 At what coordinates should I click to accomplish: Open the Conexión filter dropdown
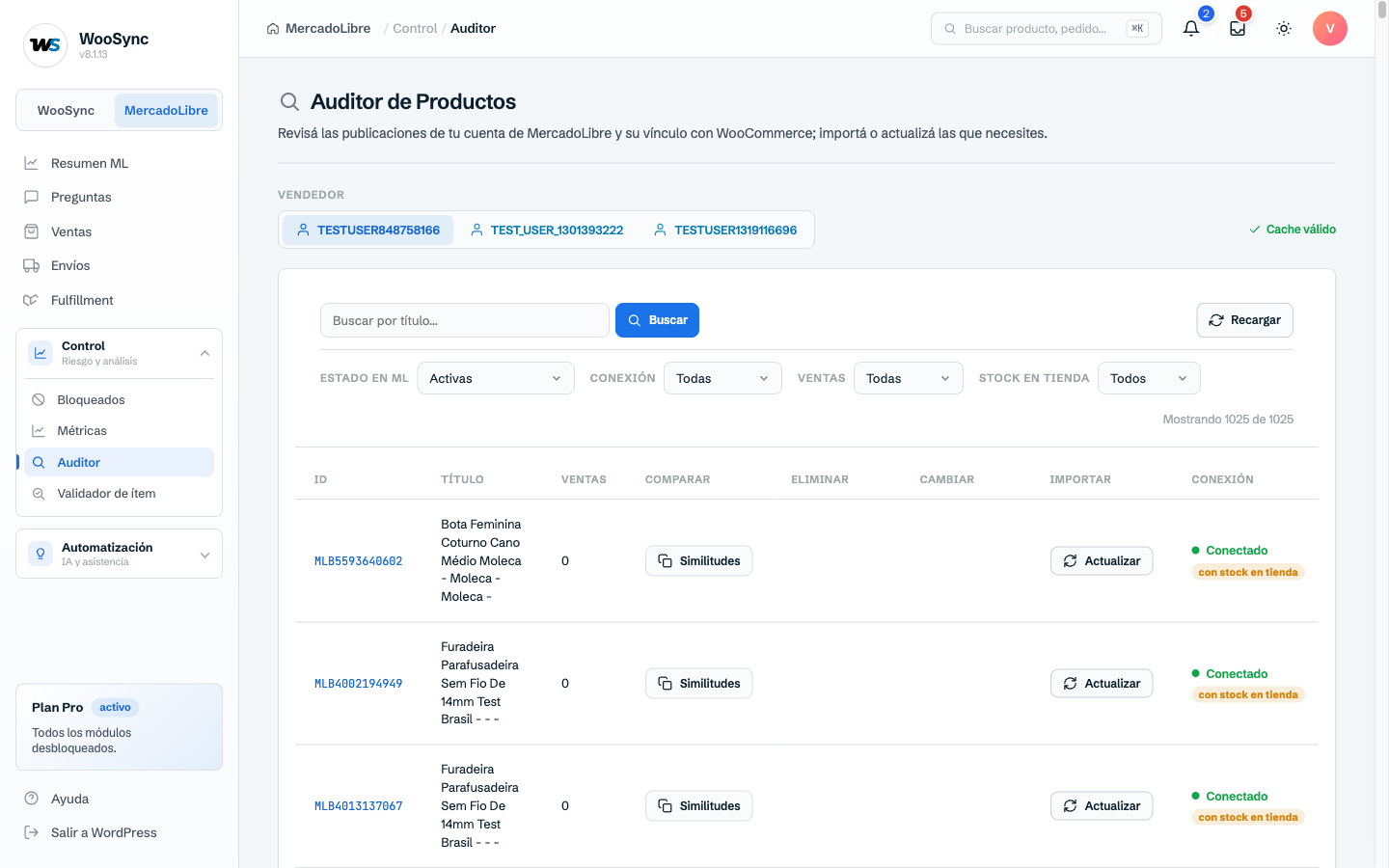[x=722, y=378]
